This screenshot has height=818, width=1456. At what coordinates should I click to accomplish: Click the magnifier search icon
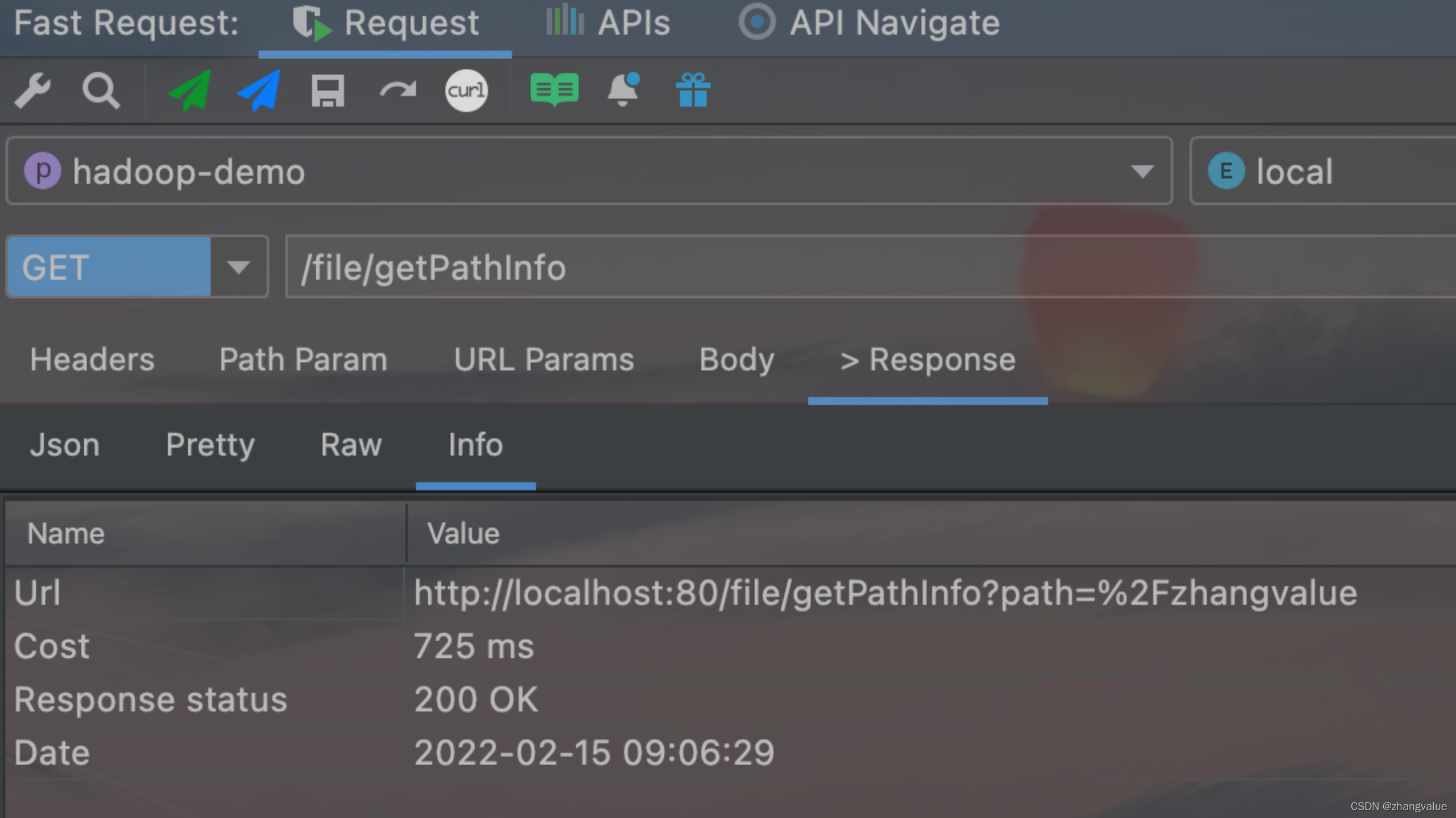pyautogui.click(x=101, y=90)
